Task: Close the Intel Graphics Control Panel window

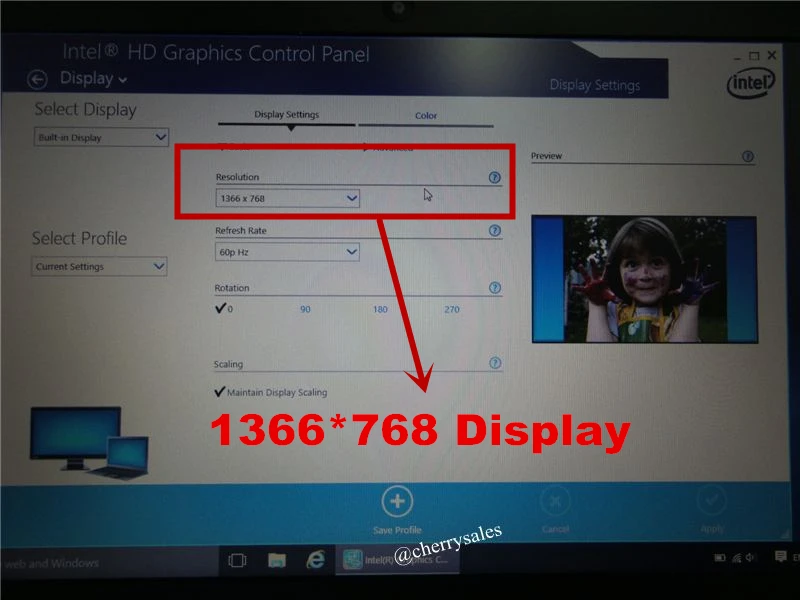Action: point(772,55)
